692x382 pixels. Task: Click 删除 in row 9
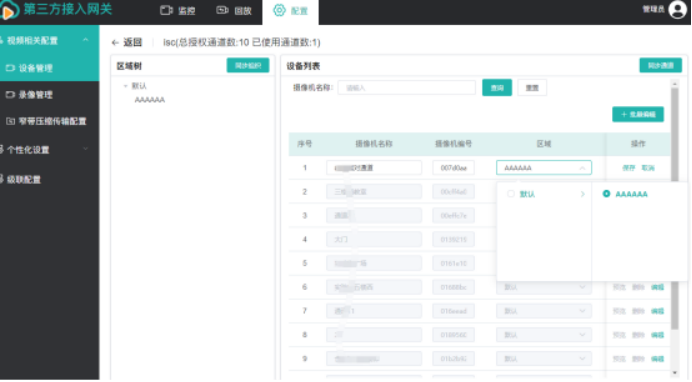[x=638, y=359]
